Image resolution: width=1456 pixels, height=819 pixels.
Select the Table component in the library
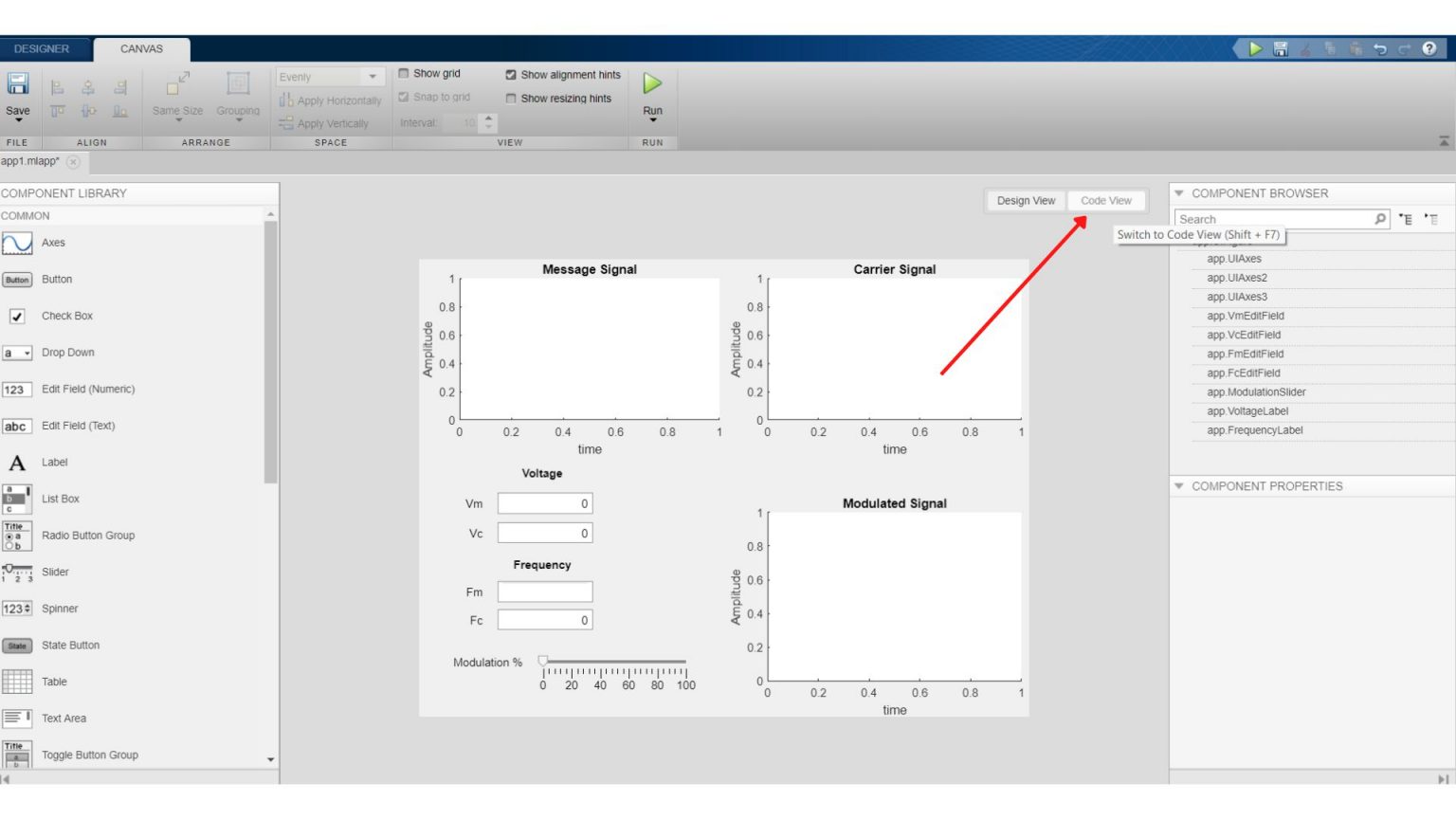pyautogui.click(x=54, y=682)
